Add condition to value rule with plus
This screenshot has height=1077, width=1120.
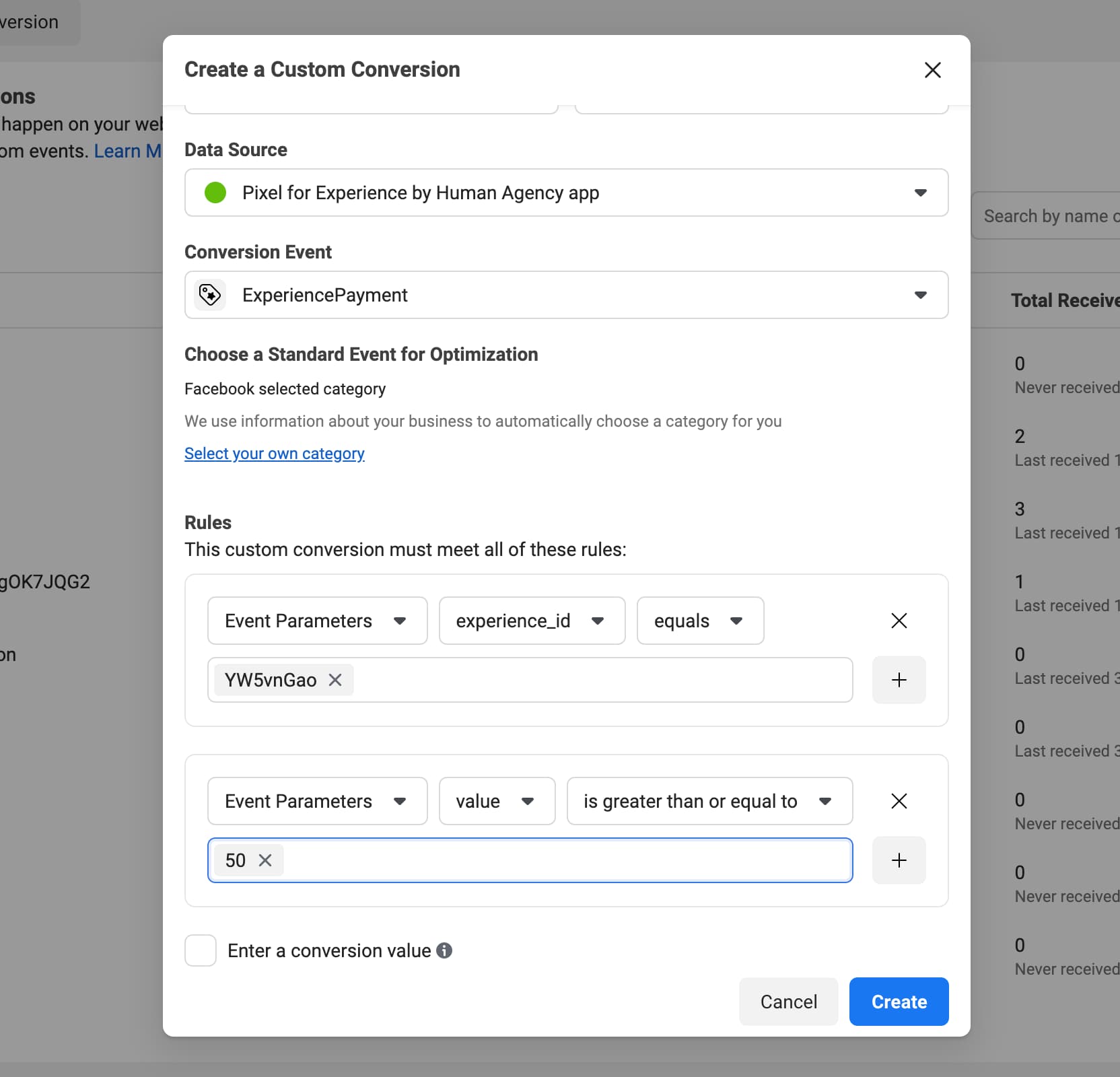point(899,860)
